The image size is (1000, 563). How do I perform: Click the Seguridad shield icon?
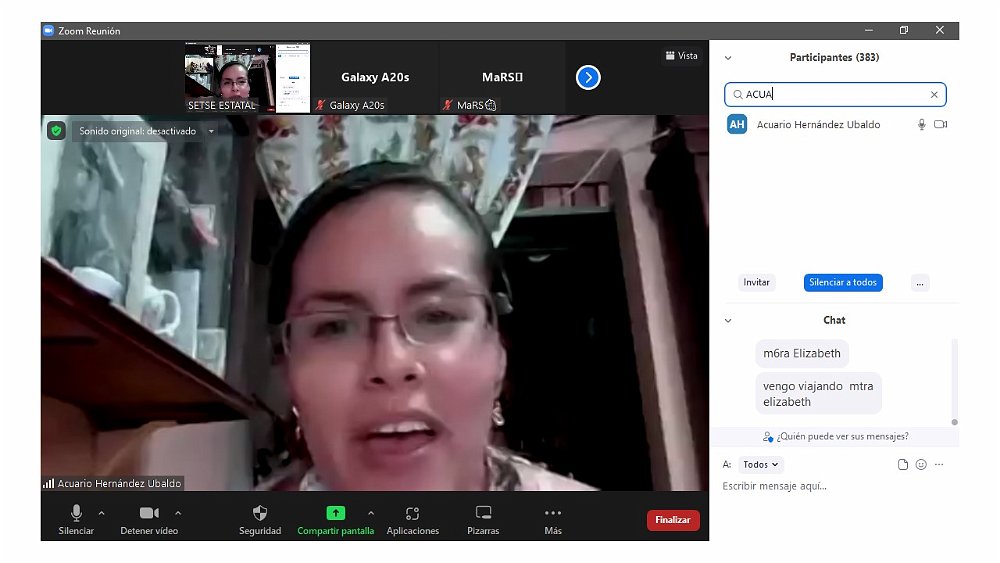tap(260, 513)
